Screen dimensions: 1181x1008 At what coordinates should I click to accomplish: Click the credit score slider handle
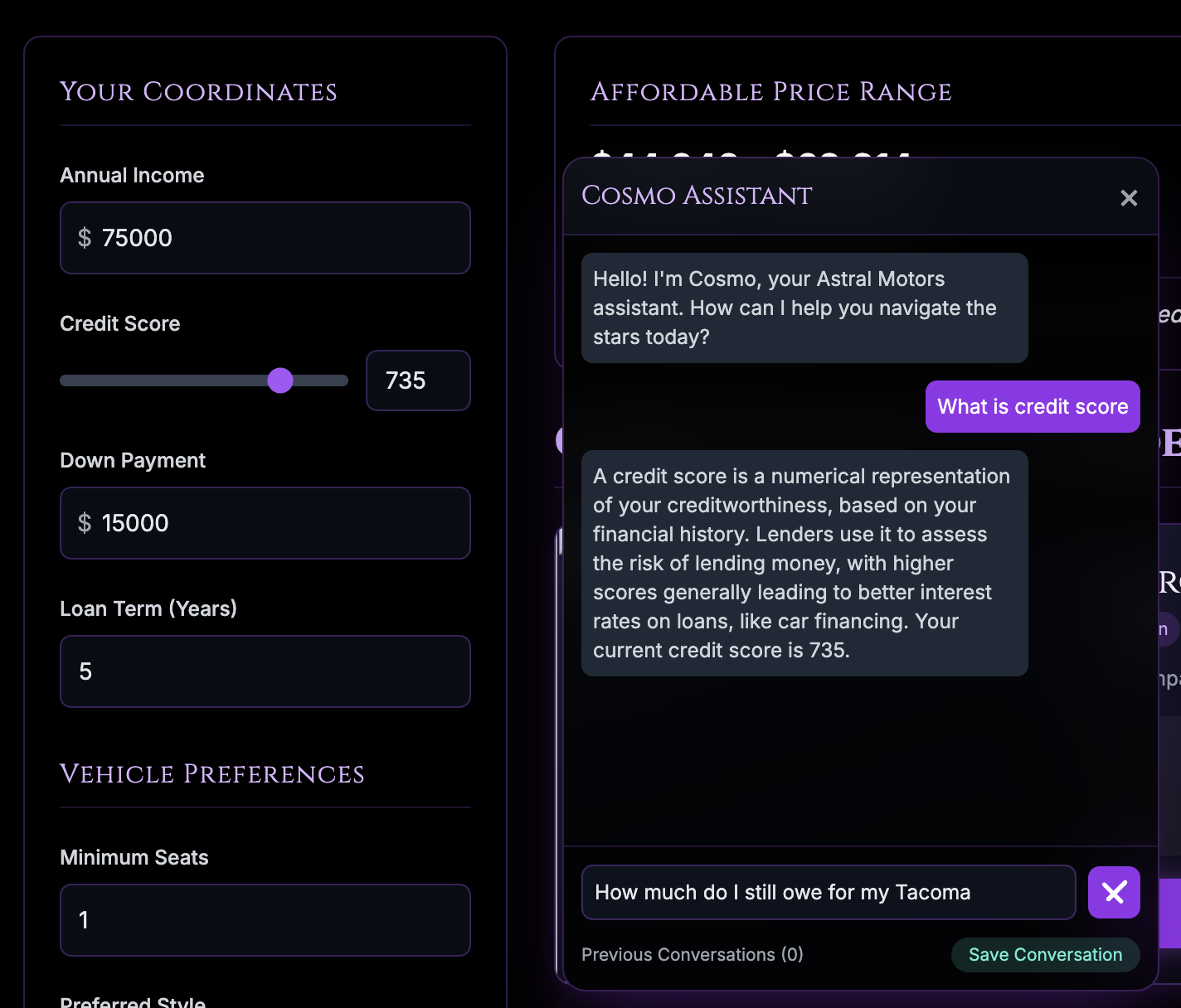280,380
